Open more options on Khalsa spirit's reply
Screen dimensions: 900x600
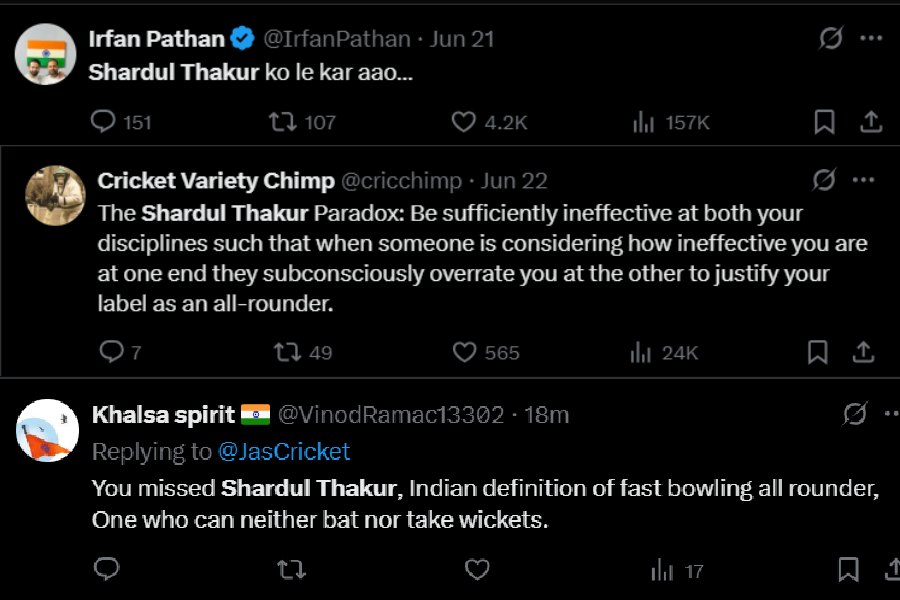(x=890, y=414)
